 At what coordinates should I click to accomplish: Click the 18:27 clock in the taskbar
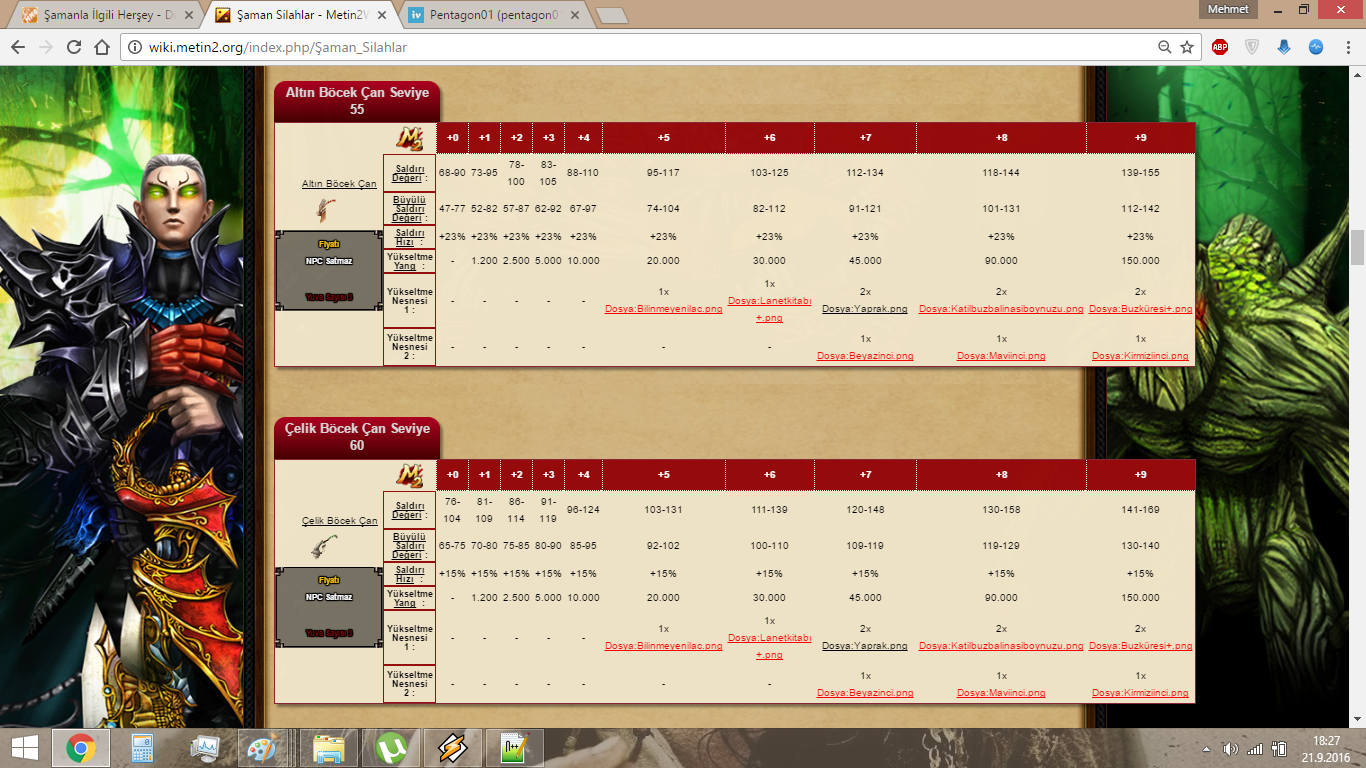click(1326, 740)
